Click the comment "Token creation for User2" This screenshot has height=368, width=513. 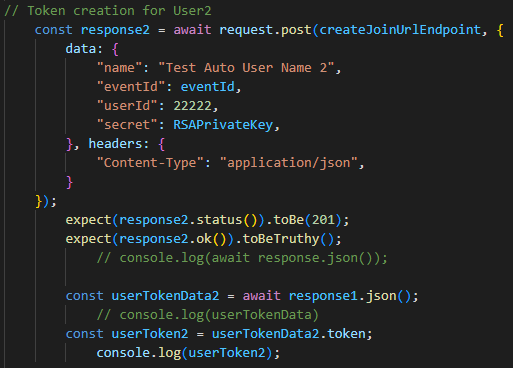(108, 11)
